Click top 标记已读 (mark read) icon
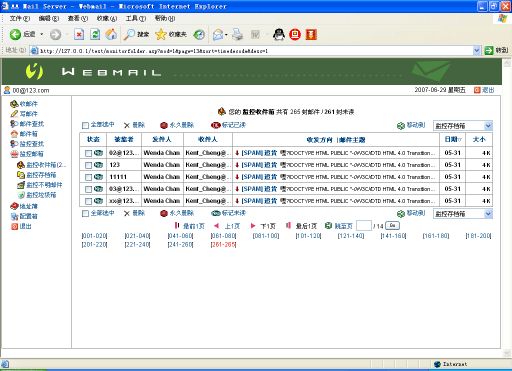 pyautogui.click(x=216, y=125)
